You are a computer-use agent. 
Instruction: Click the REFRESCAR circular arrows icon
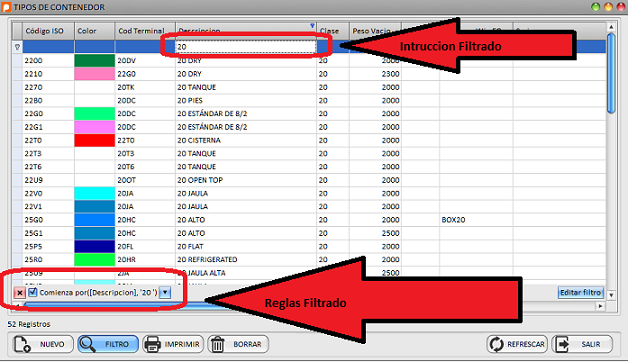click(497, 344)
